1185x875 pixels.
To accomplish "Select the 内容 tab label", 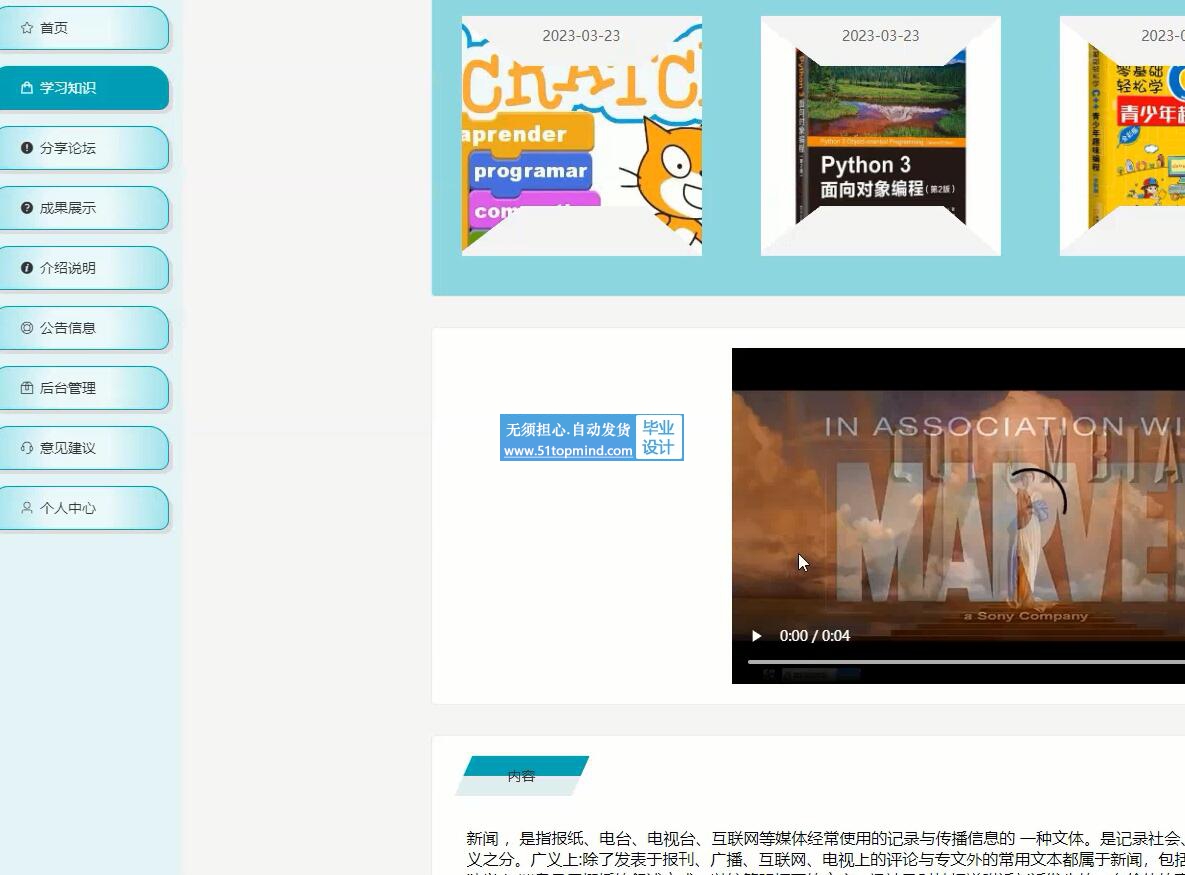I will tap(521, 776).
